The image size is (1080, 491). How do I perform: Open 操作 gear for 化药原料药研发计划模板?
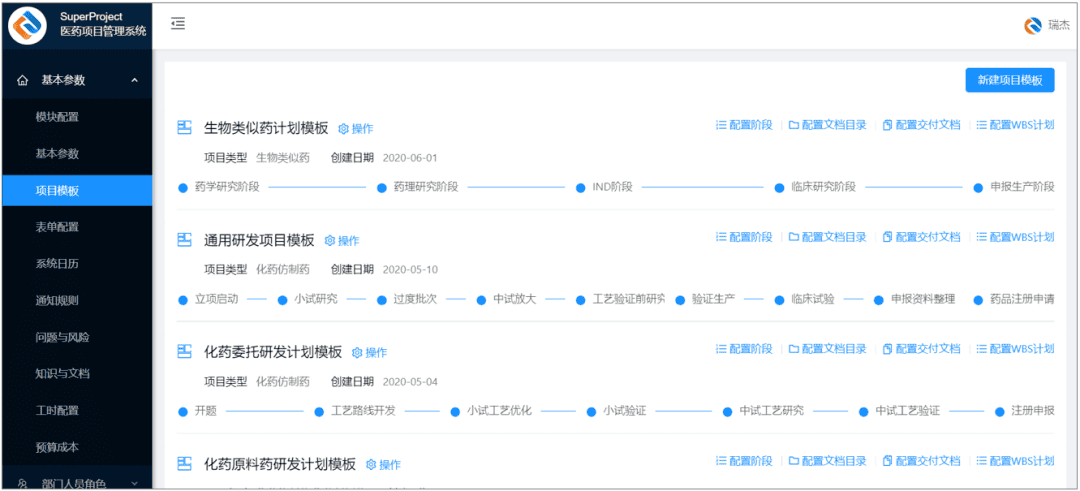(x=384, y=465)
